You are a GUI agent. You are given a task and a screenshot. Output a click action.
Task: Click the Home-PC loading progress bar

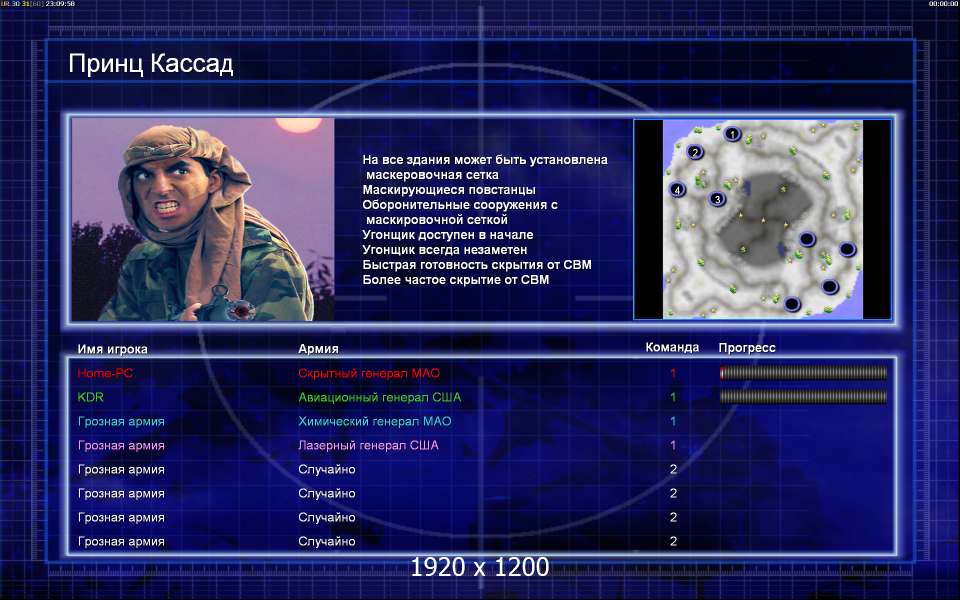(x=803, y=373)
